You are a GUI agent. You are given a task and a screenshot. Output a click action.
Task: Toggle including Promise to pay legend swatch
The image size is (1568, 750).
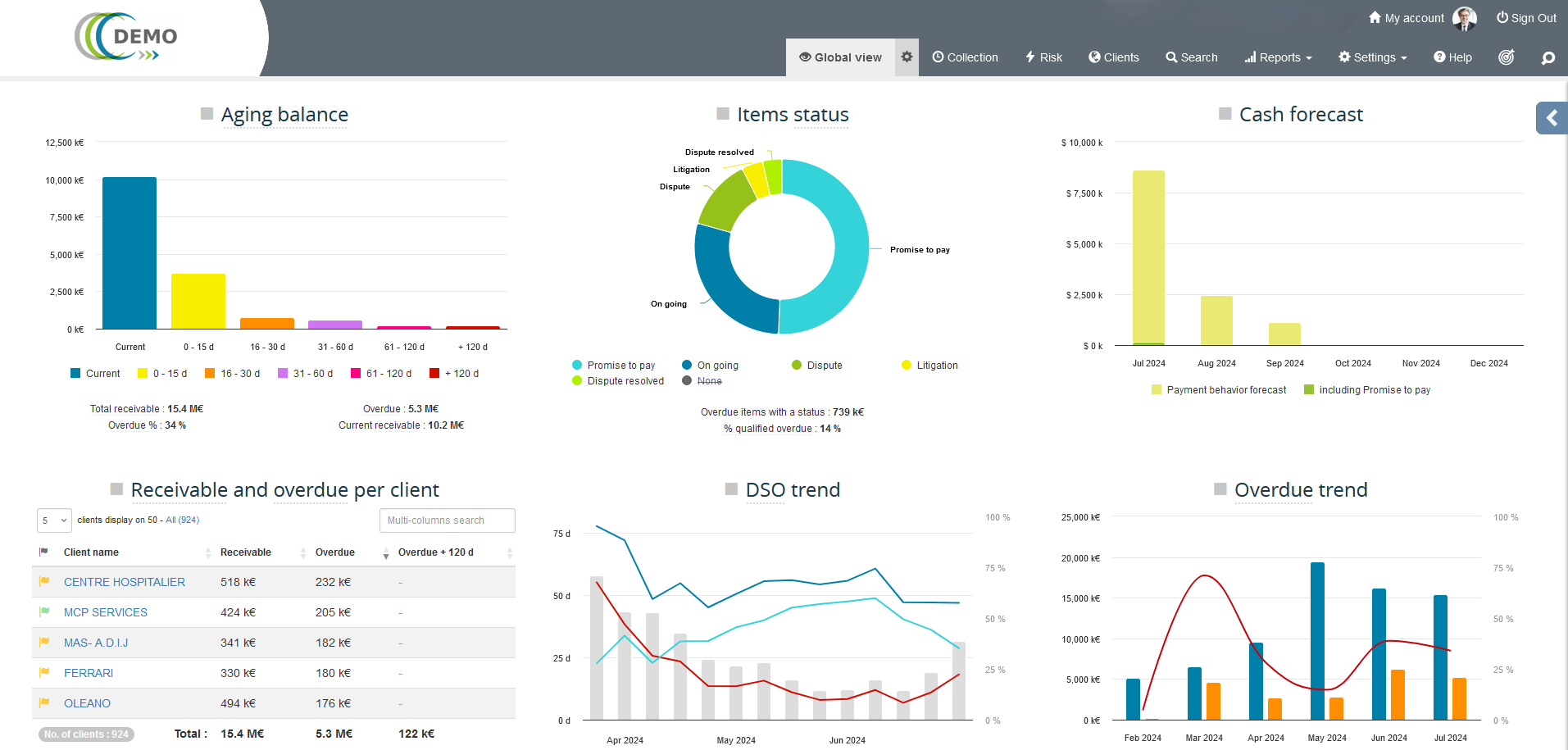click(1309, 390)
